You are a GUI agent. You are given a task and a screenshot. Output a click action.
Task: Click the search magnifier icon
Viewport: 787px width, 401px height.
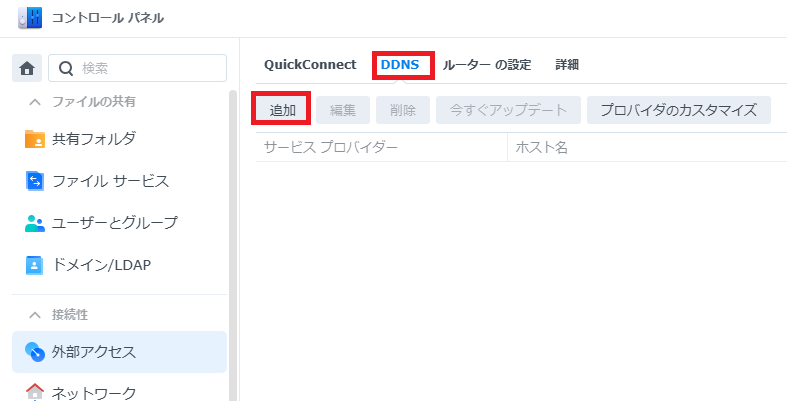(66, 68)
